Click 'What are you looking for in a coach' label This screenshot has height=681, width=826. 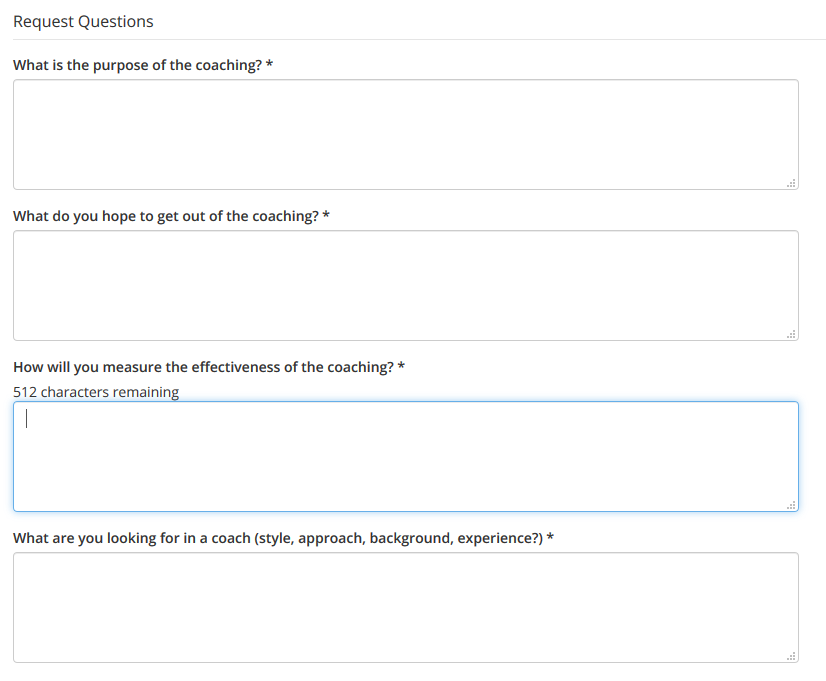point(277,538)
